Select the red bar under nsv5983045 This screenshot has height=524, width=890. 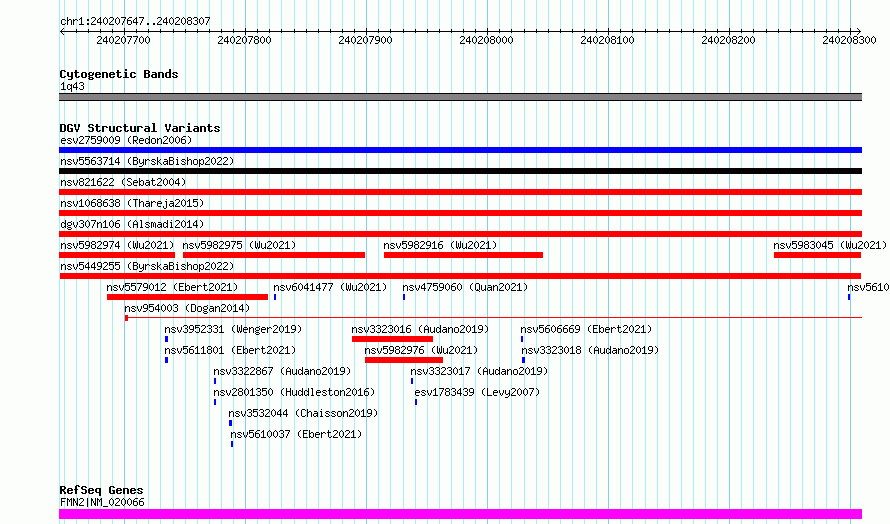(817, 255)
